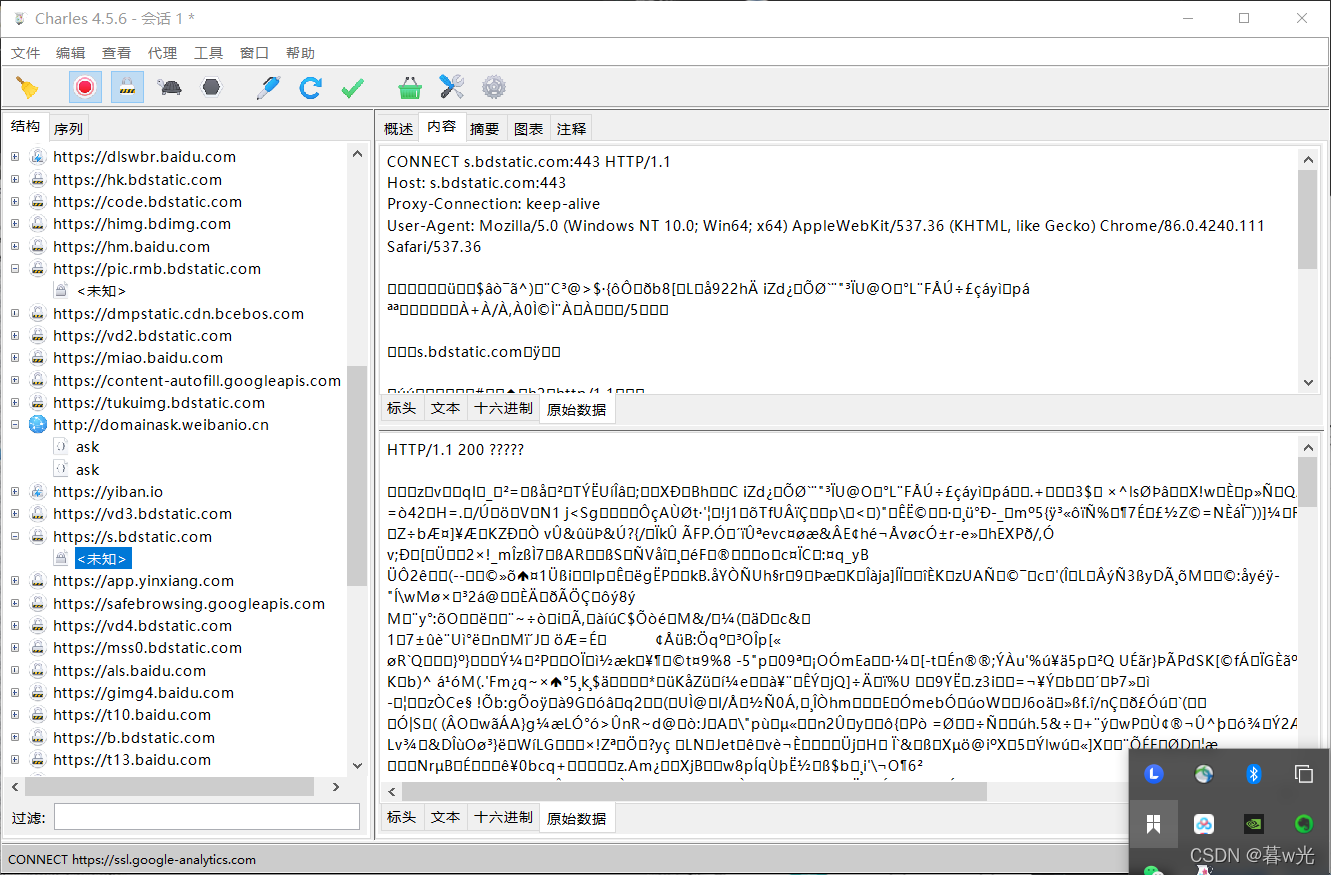
Task: Expand the https://als.baidu.com node
Action: pyautogui.click(x=15, y=670)
